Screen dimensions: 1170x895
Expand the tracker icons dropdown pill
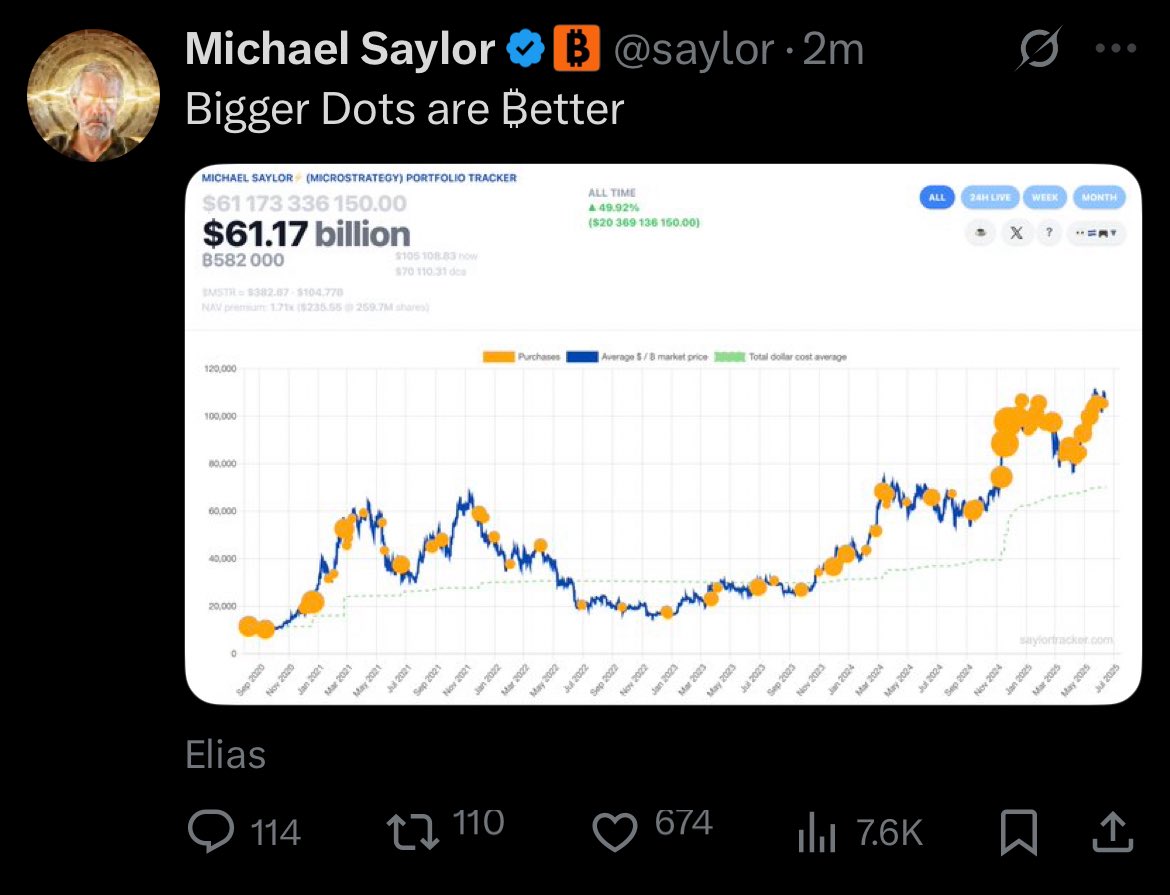[x=1096, y=233]
